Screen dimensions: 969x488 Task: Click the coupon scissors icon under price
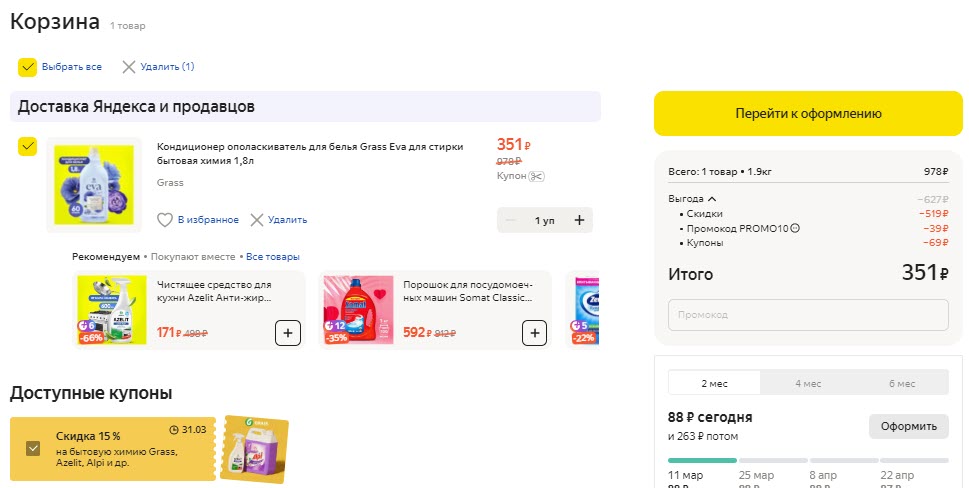click(x=536, y=176)
